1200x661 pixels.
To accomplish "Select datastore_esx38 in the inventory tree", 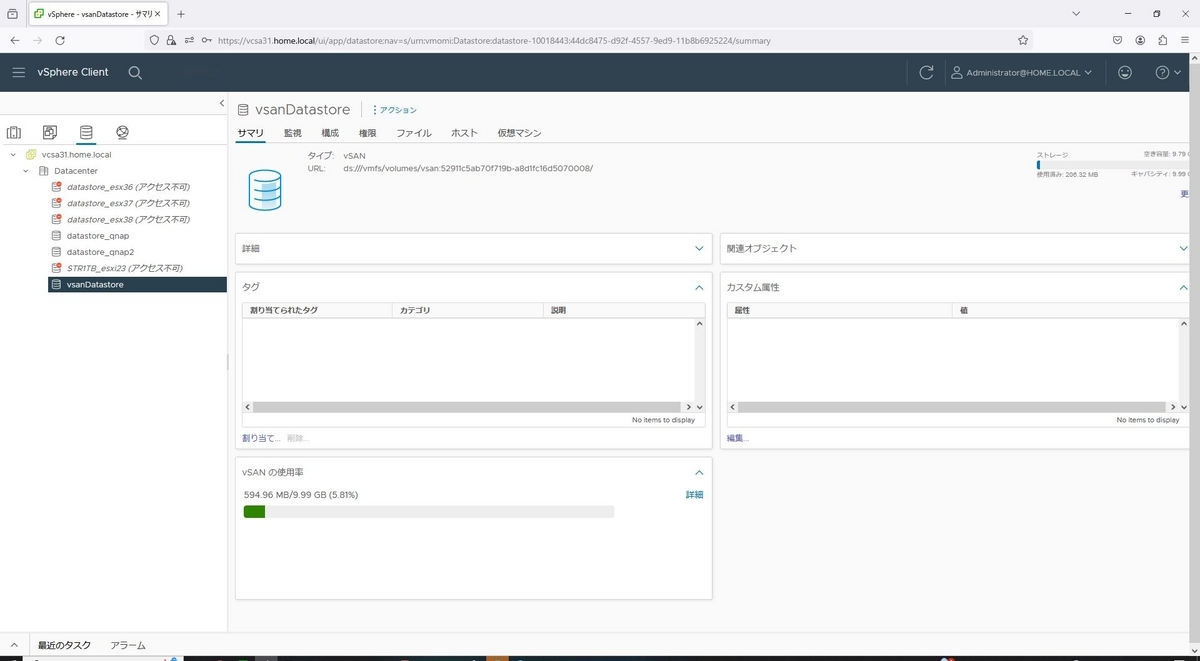I will pos(128,219).
